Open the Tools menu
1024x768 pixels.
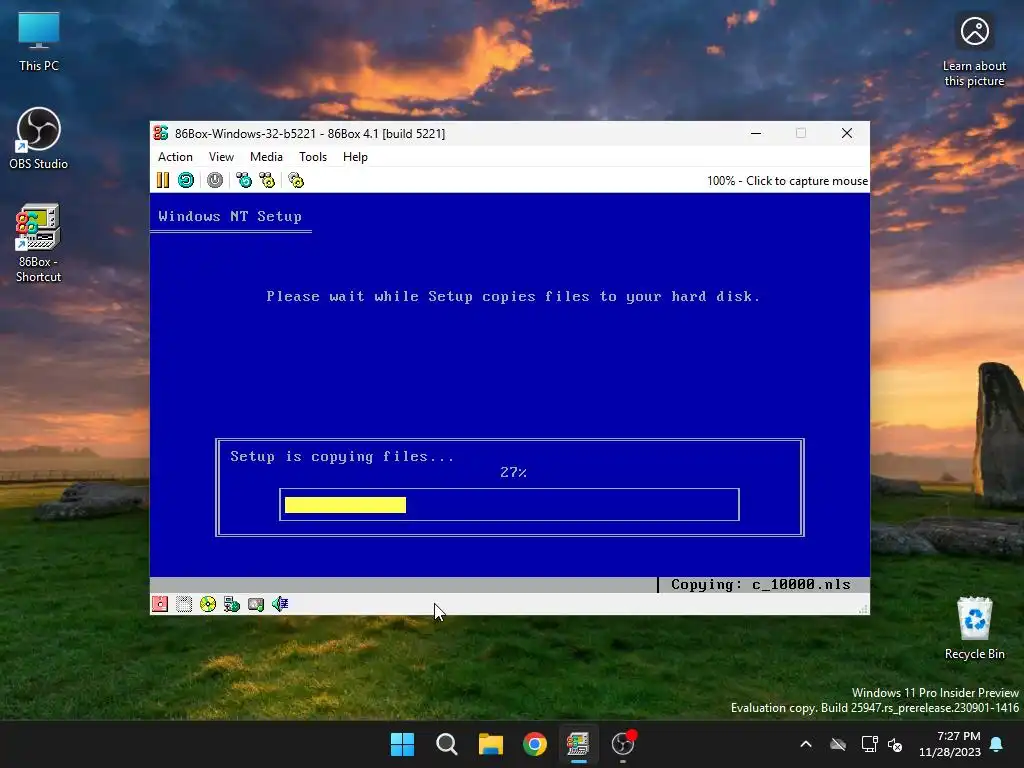pos(313,157)
